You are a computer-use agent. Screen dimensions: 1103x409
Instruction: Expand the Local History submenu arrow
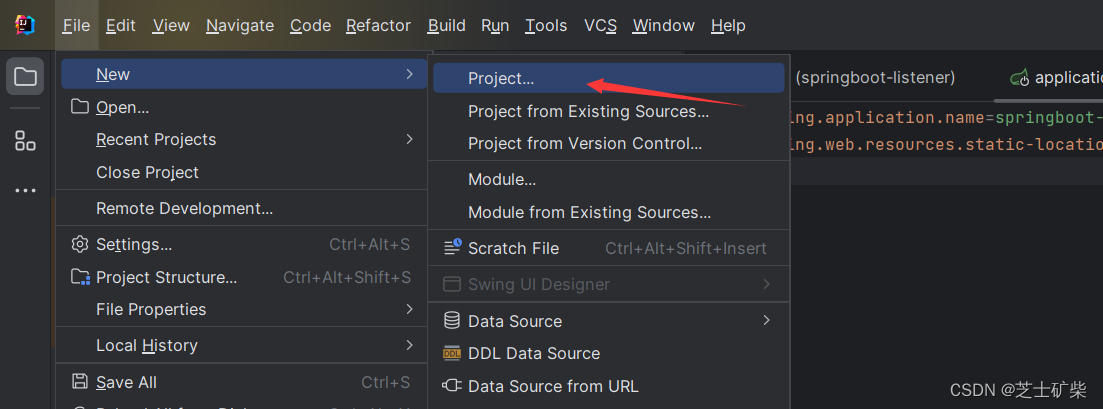[410, 345]
